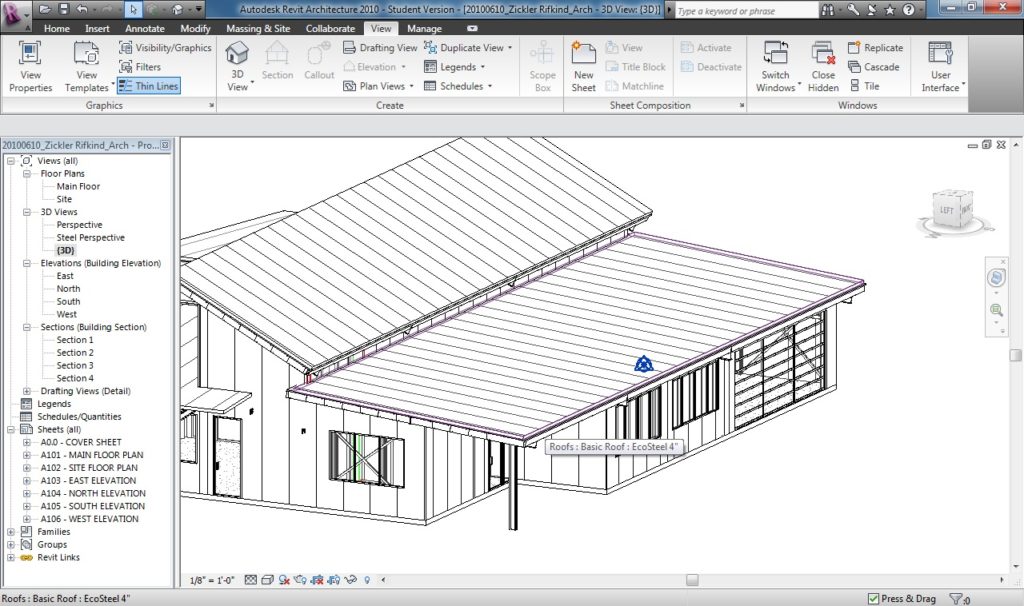Open the Manage ribbon tab
1024x606 pixels.
point(424,29)
